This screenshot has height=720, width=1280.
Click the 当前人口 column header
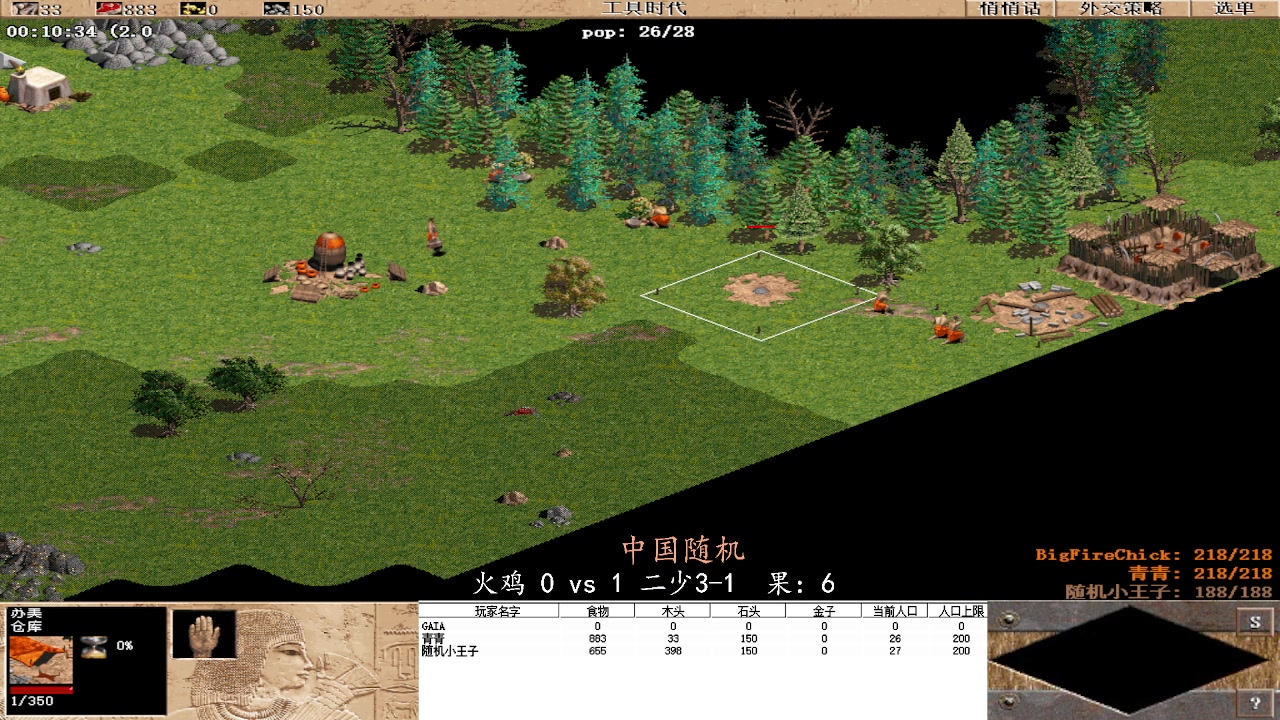coord(894,611)
